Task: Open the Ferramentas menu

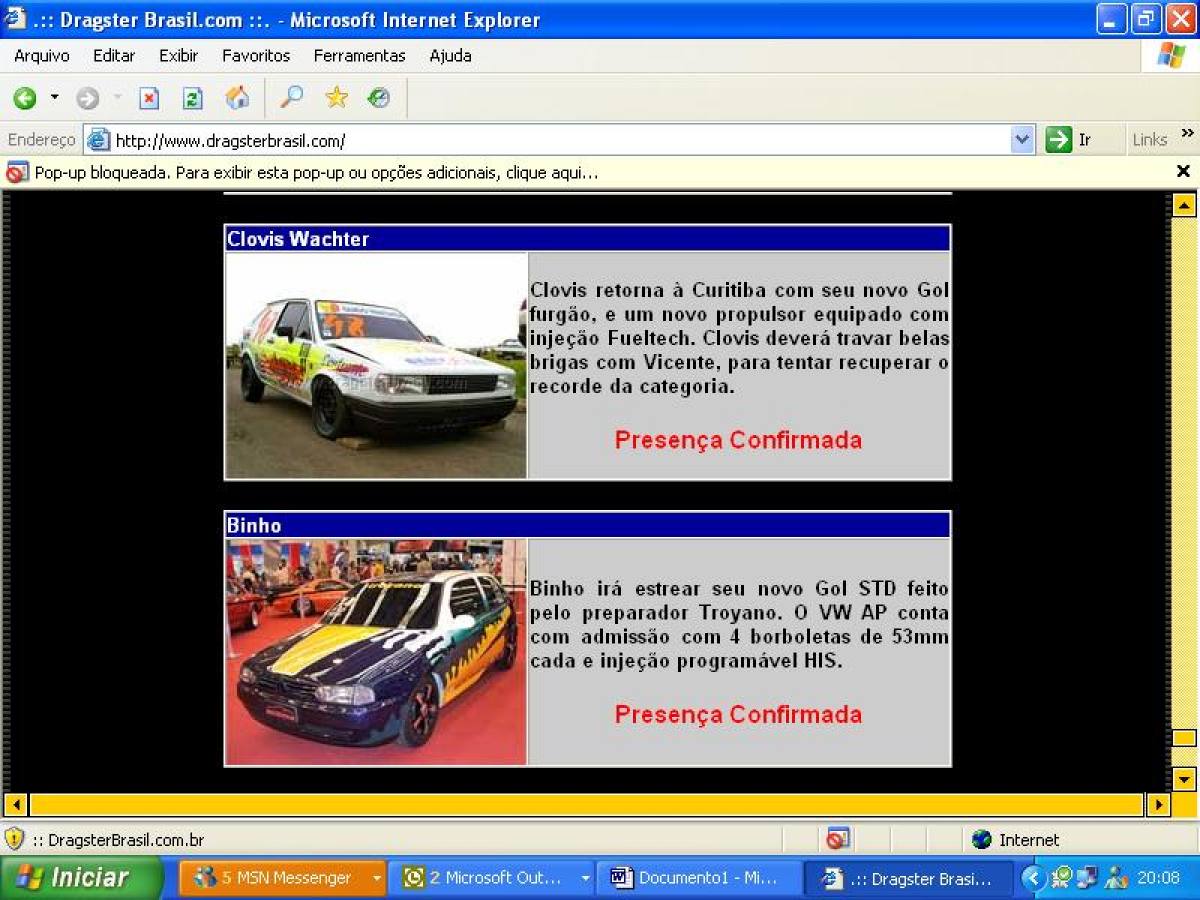Action: coord(359,56)
